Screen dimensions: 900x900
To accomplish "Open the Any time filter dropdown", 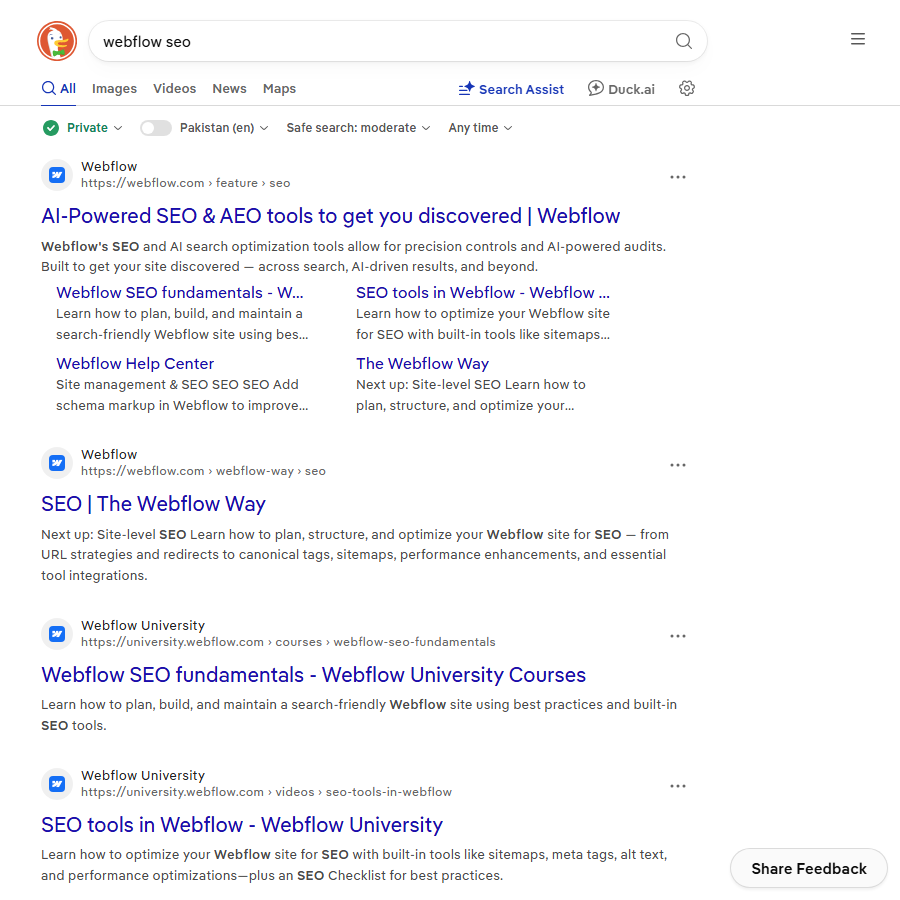I will pos(480,127).
